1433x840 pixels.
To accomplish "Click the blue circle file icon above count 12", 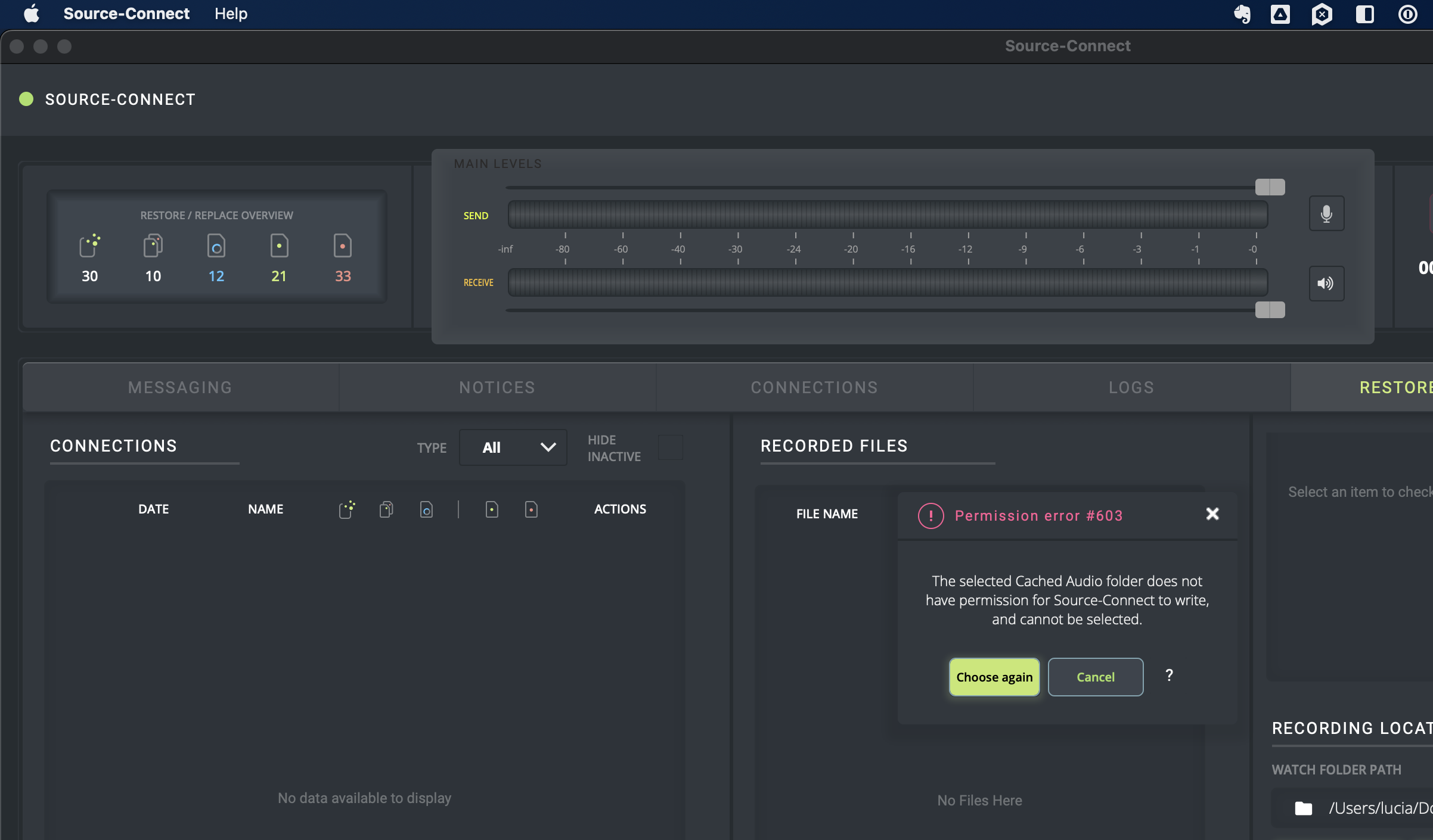I will [216, 245].
